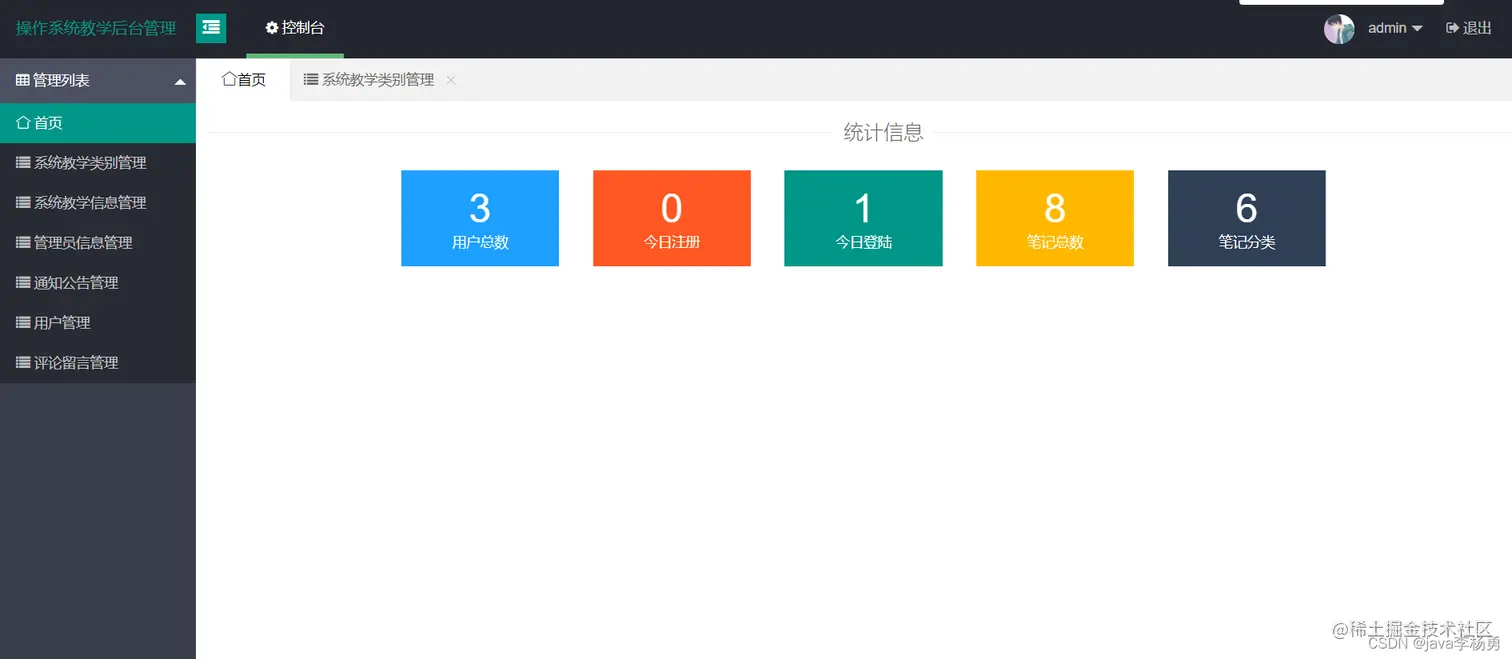Open 用户管理 in the sidebar
This screenshot has height=659, width=1512.
(x=98, y=323)
